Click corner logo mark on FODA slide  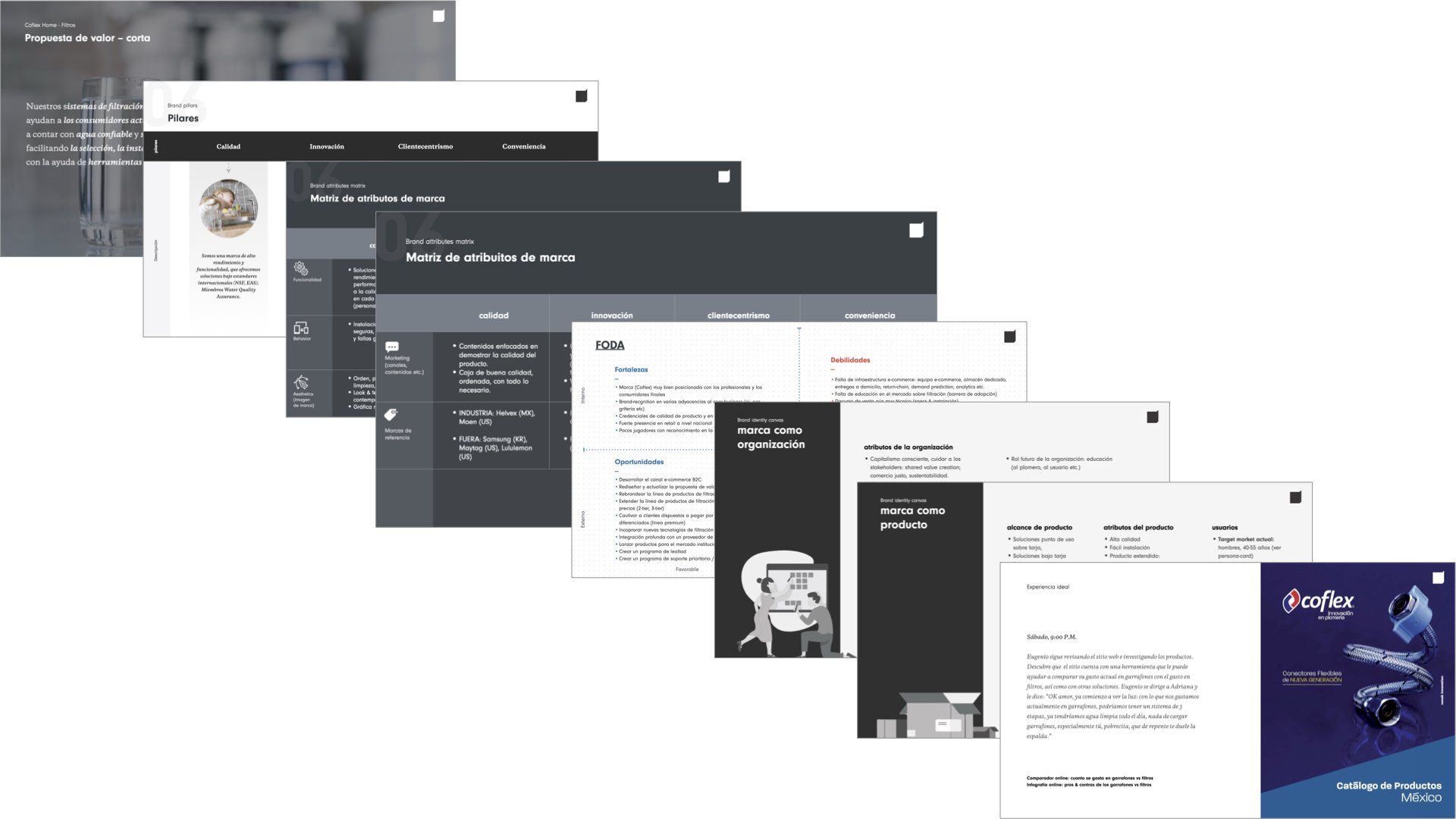pyautogui.click(x=1009, y=337)
